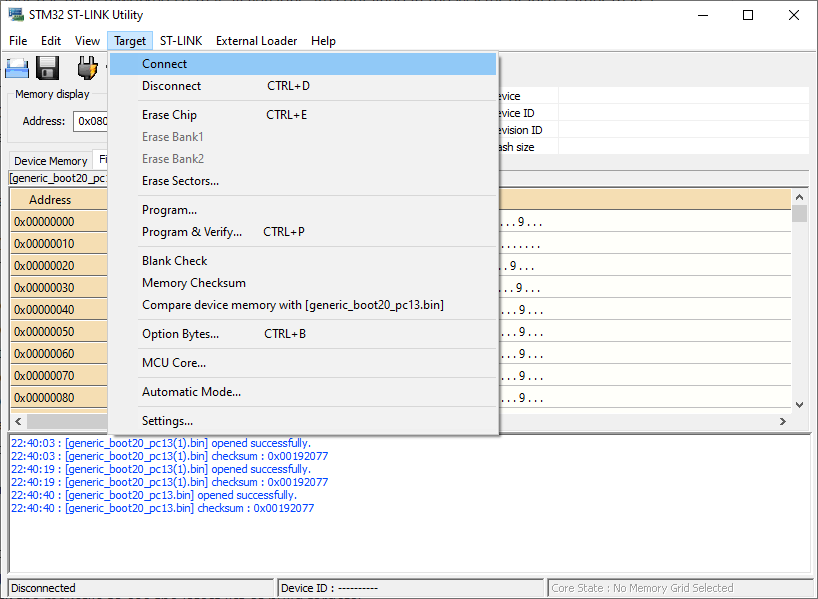The width and height of the screenshot is (818, 599).
Task: Click the Save file floppy disk icon
Action: [47, 68]
